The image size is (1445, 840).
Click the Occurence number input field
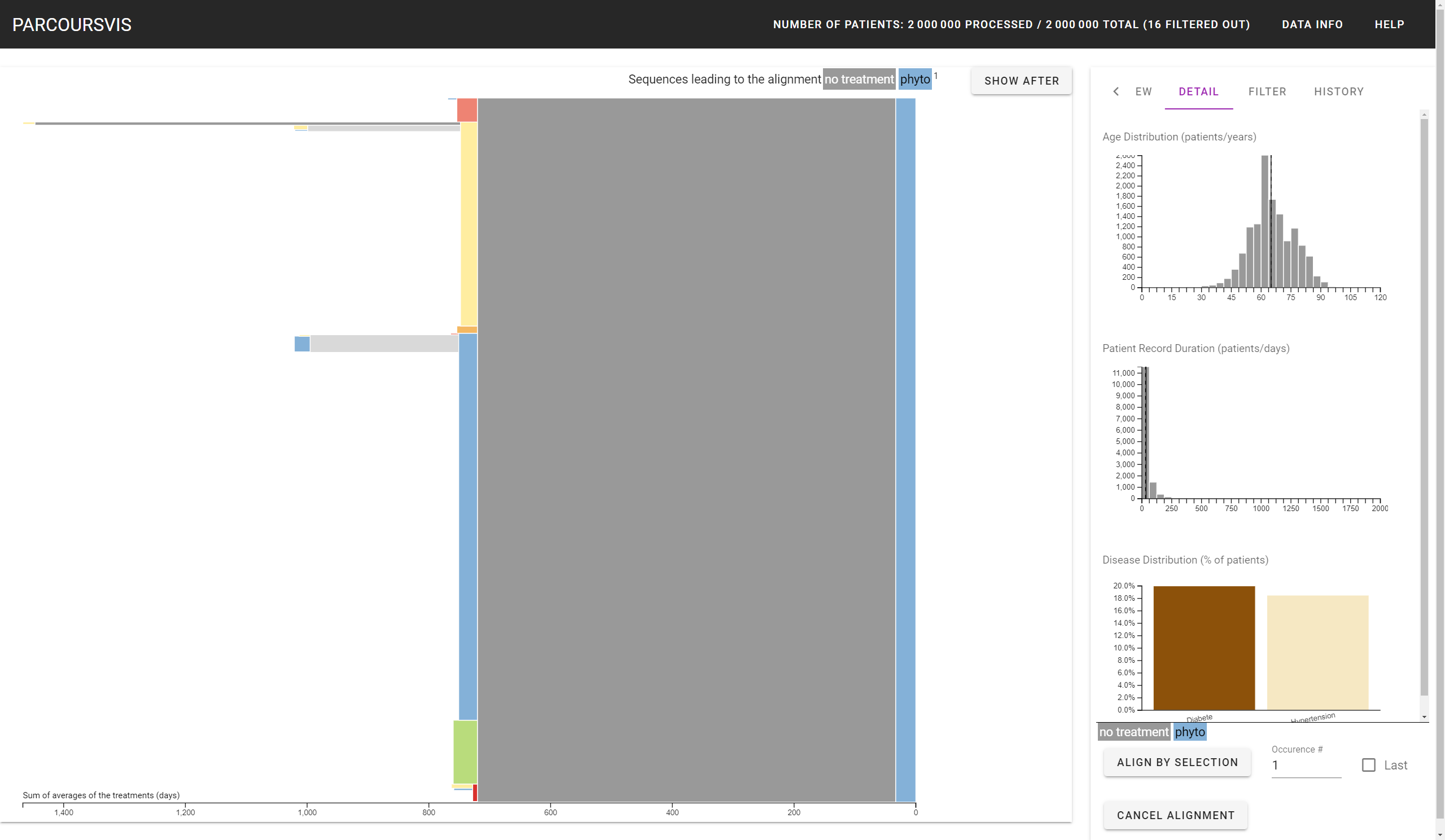tap(1306, 766)
